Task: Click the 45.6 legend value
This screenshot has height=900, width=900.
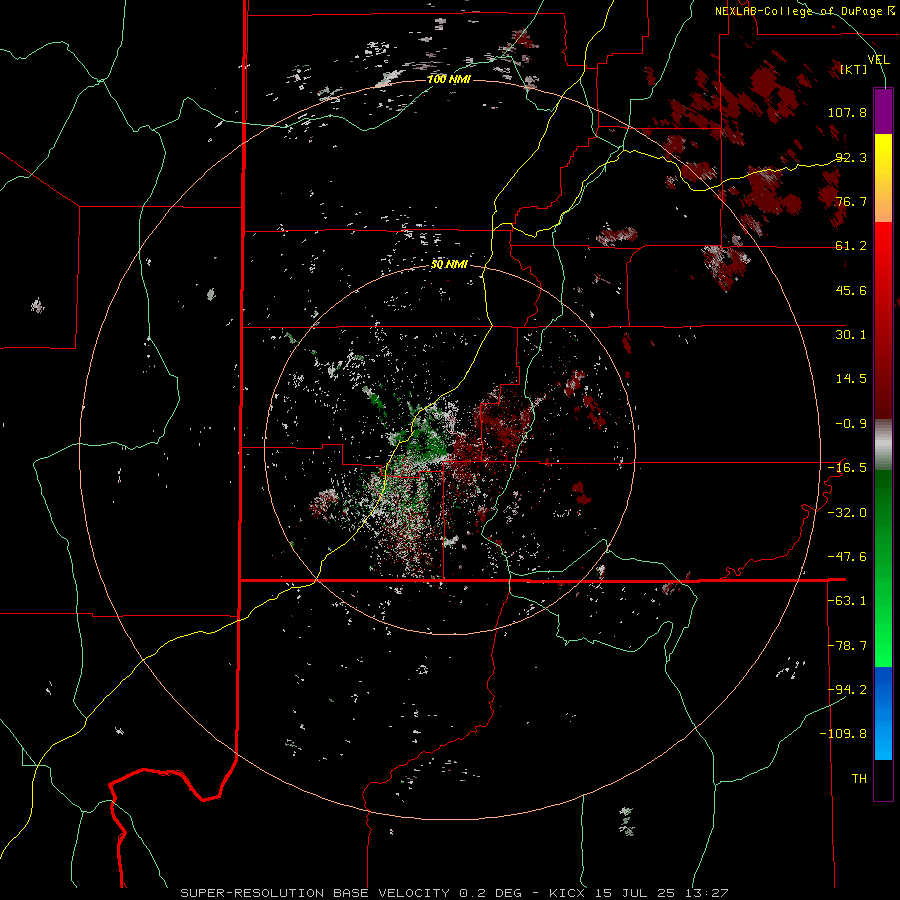Action: [x=851, y=290]
